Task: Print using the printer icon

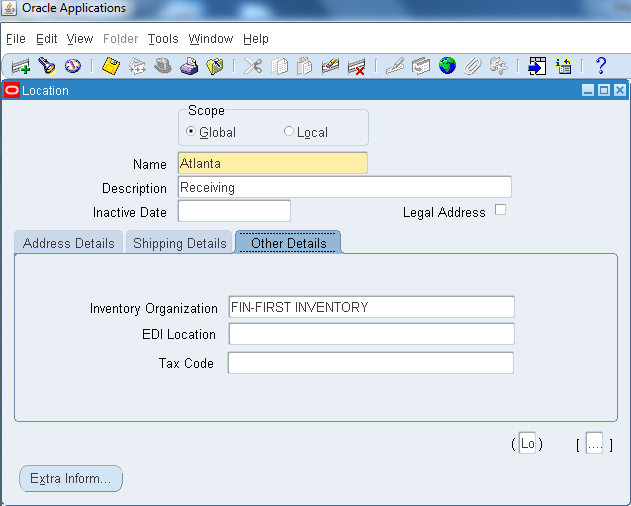Action: 189,66
